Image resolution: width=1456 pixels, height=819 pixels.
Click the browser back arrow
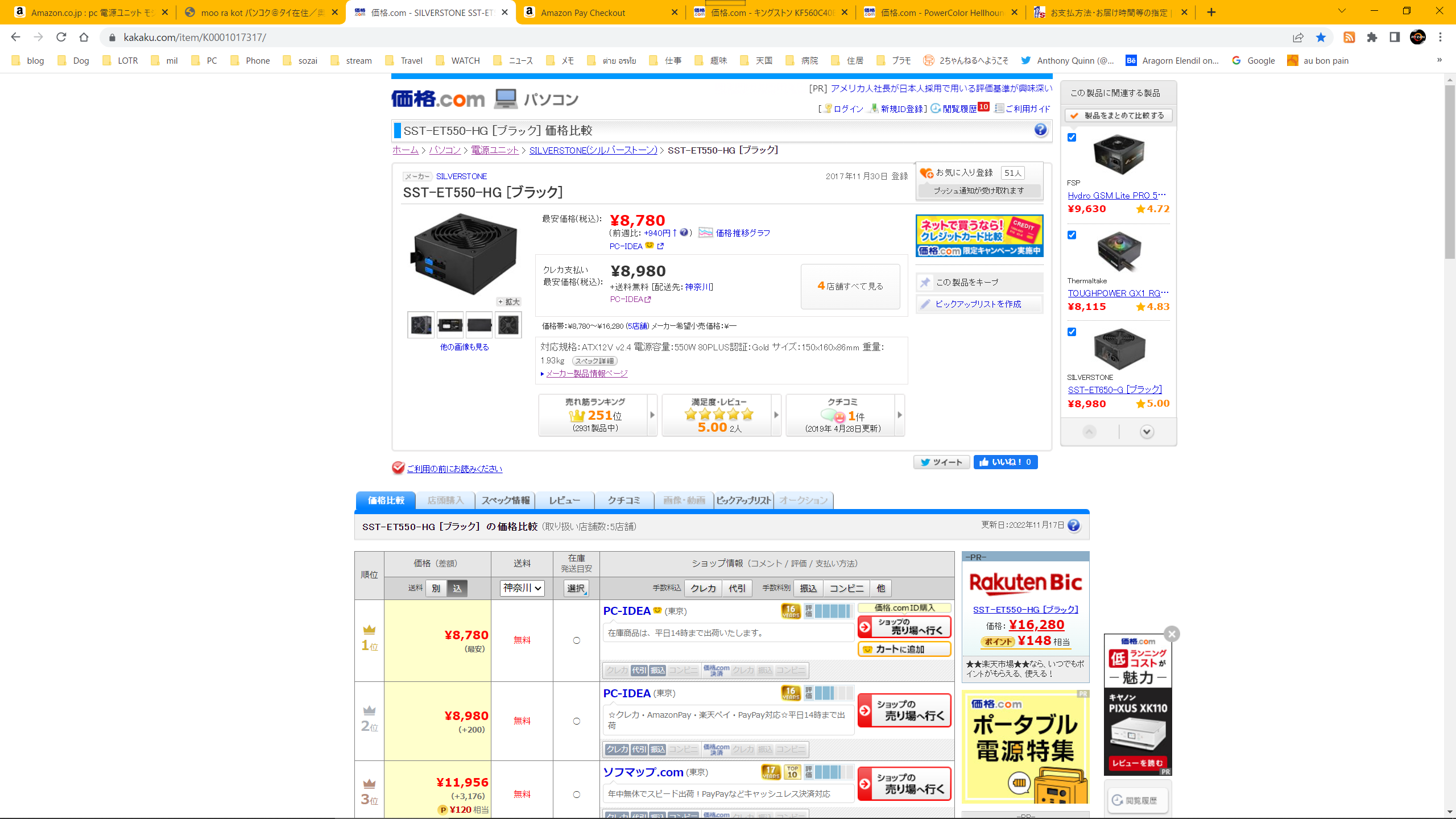pos(15,37)
